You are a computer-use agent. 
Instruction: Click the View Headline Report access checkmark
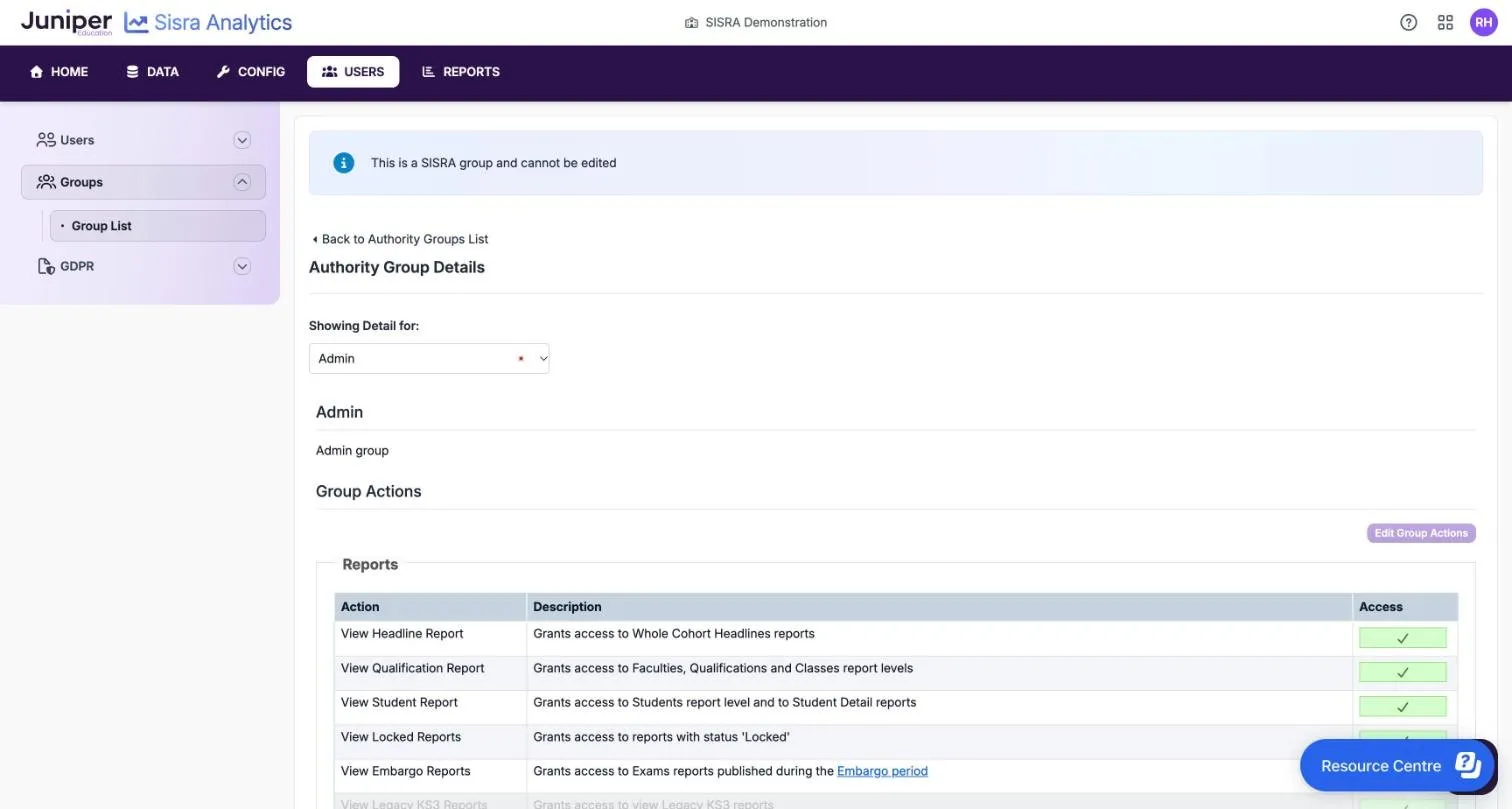1402,638
